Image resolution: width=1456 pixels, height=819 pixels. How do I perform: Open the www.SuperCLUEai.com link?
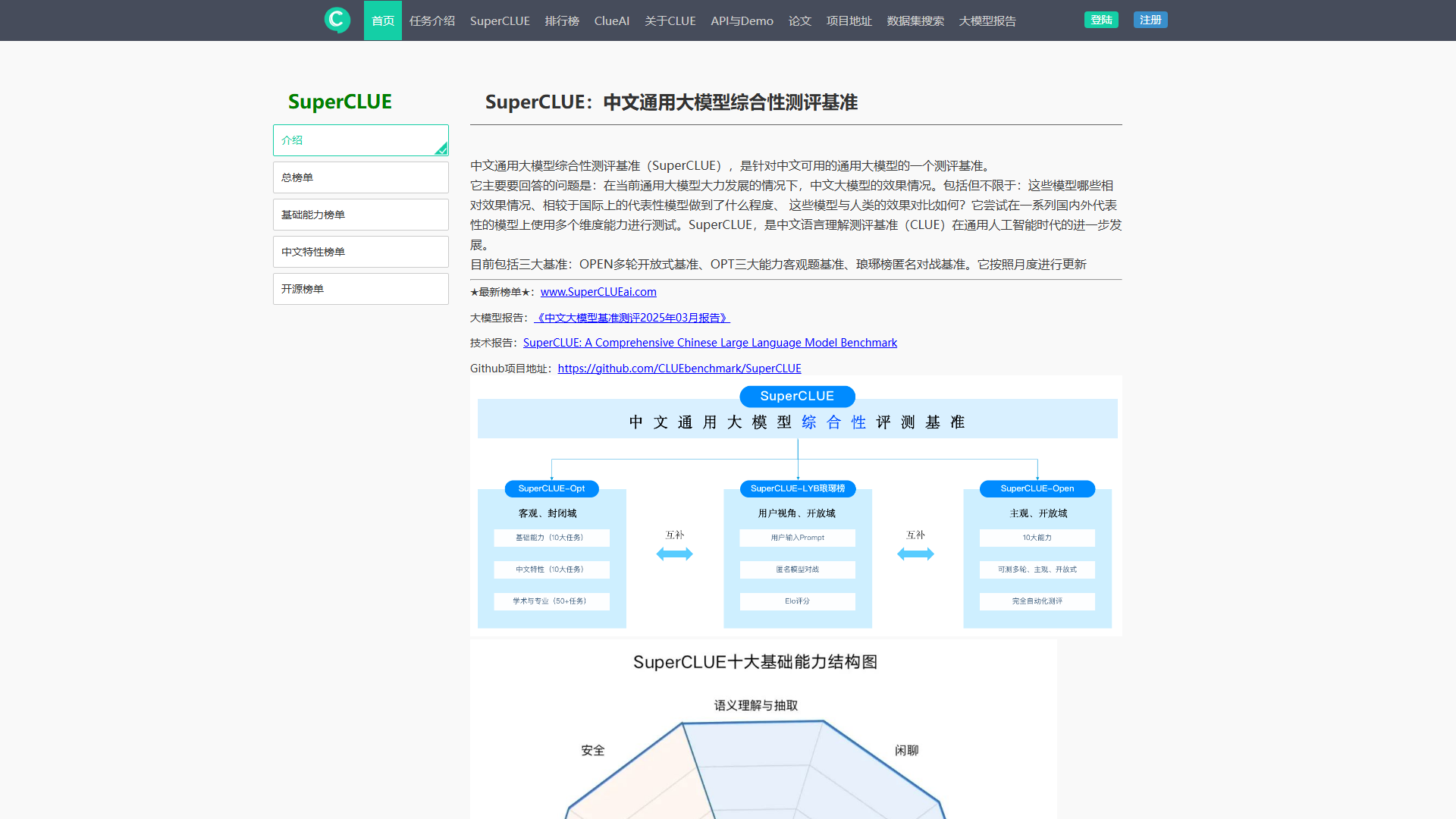(x=598, y=292)
